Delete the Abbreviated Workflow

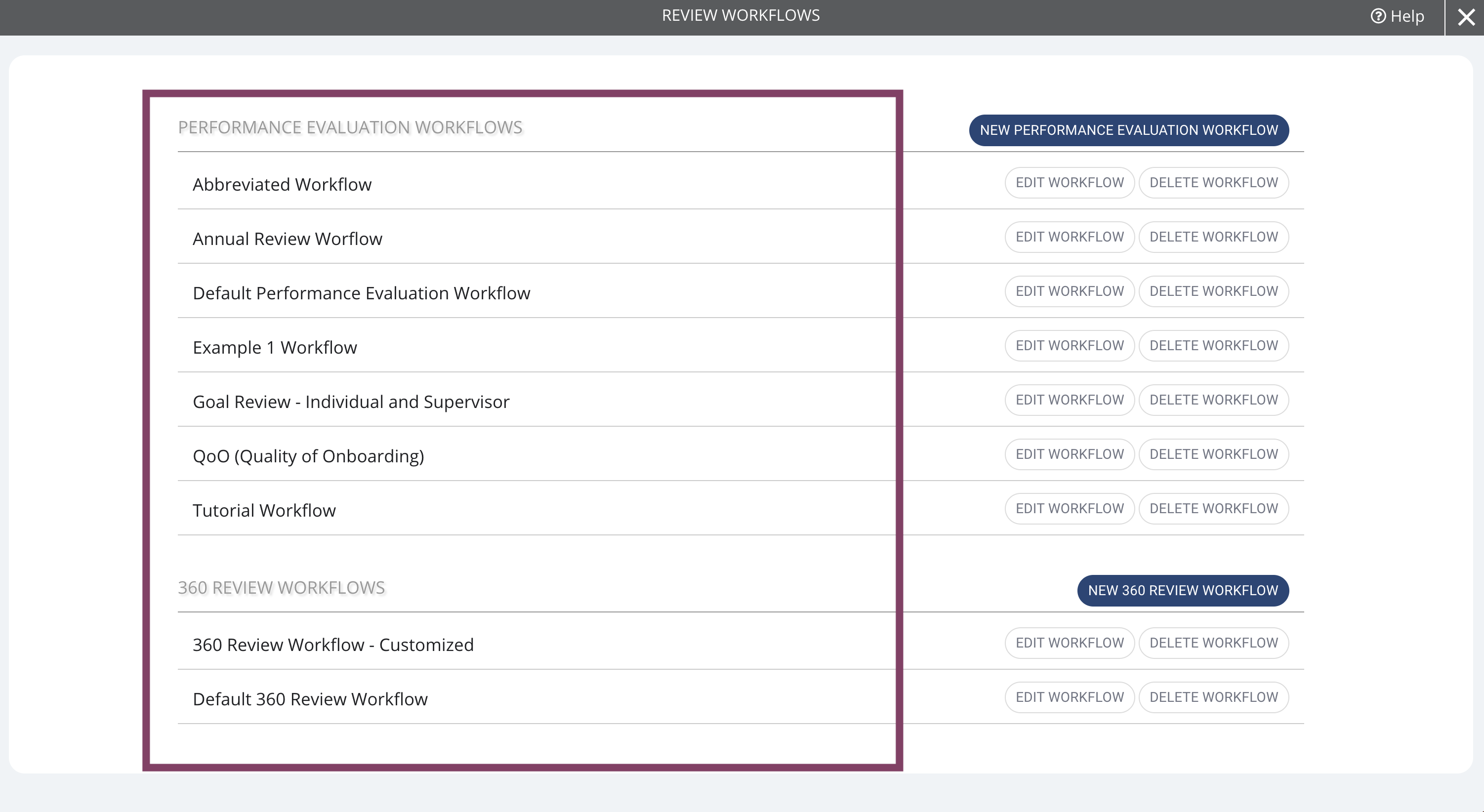(x=1213, y=183)
